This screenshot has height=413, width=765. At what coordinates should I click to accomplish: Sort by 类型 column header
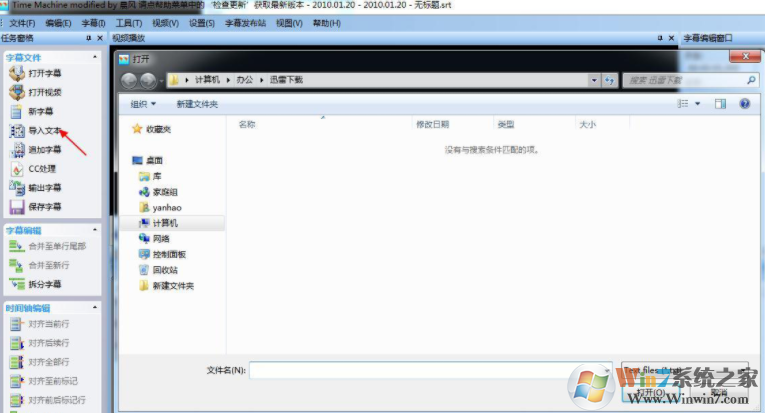click(x=506, y=124)
